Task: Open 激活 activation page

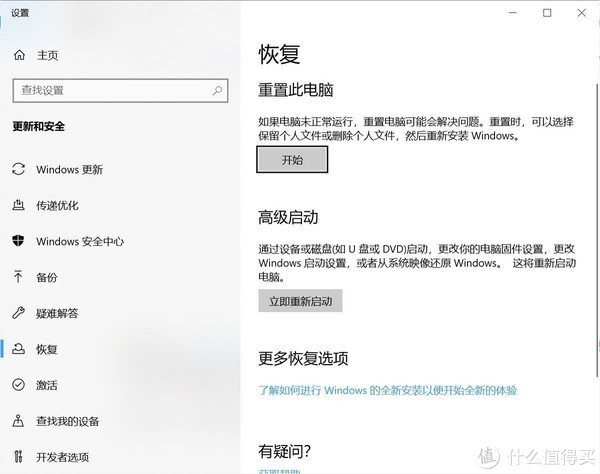Action: (x=47, y=385)
